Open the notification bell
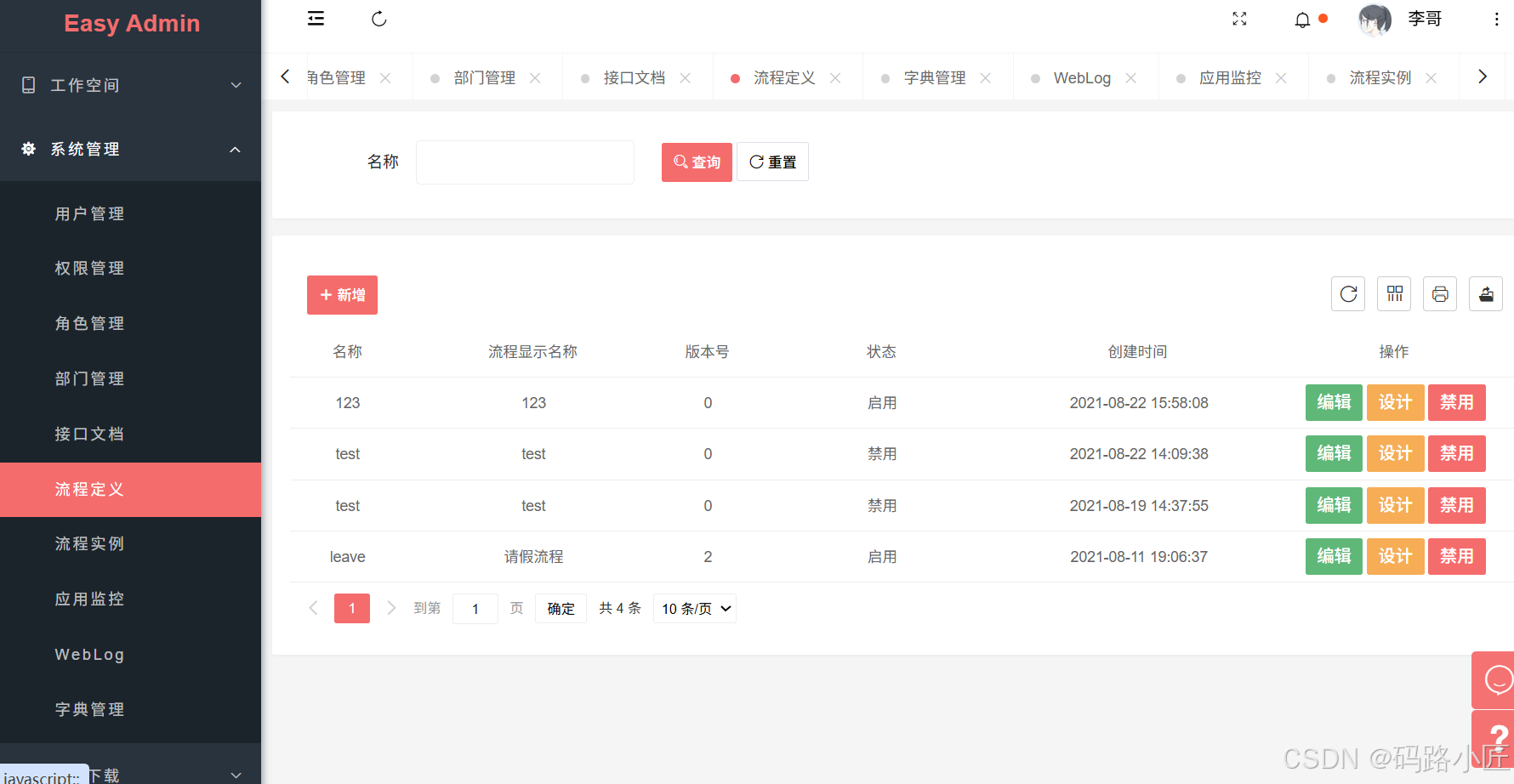The width and height of the screenshot is (1514, 784). (x=1302, y=19)
